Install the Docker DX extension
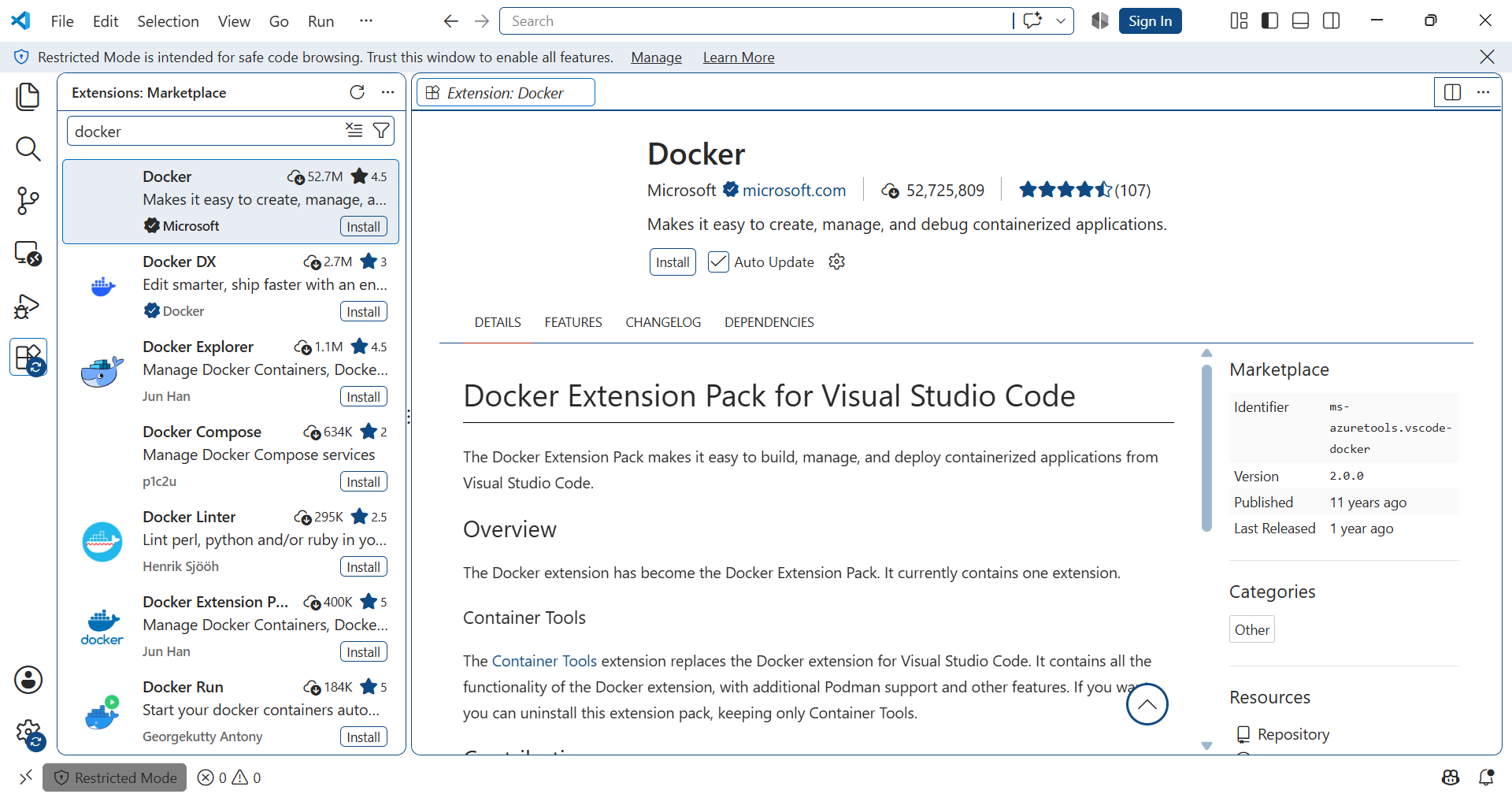Viewport: 1512px width, 794px height. [x=364, y=312]
